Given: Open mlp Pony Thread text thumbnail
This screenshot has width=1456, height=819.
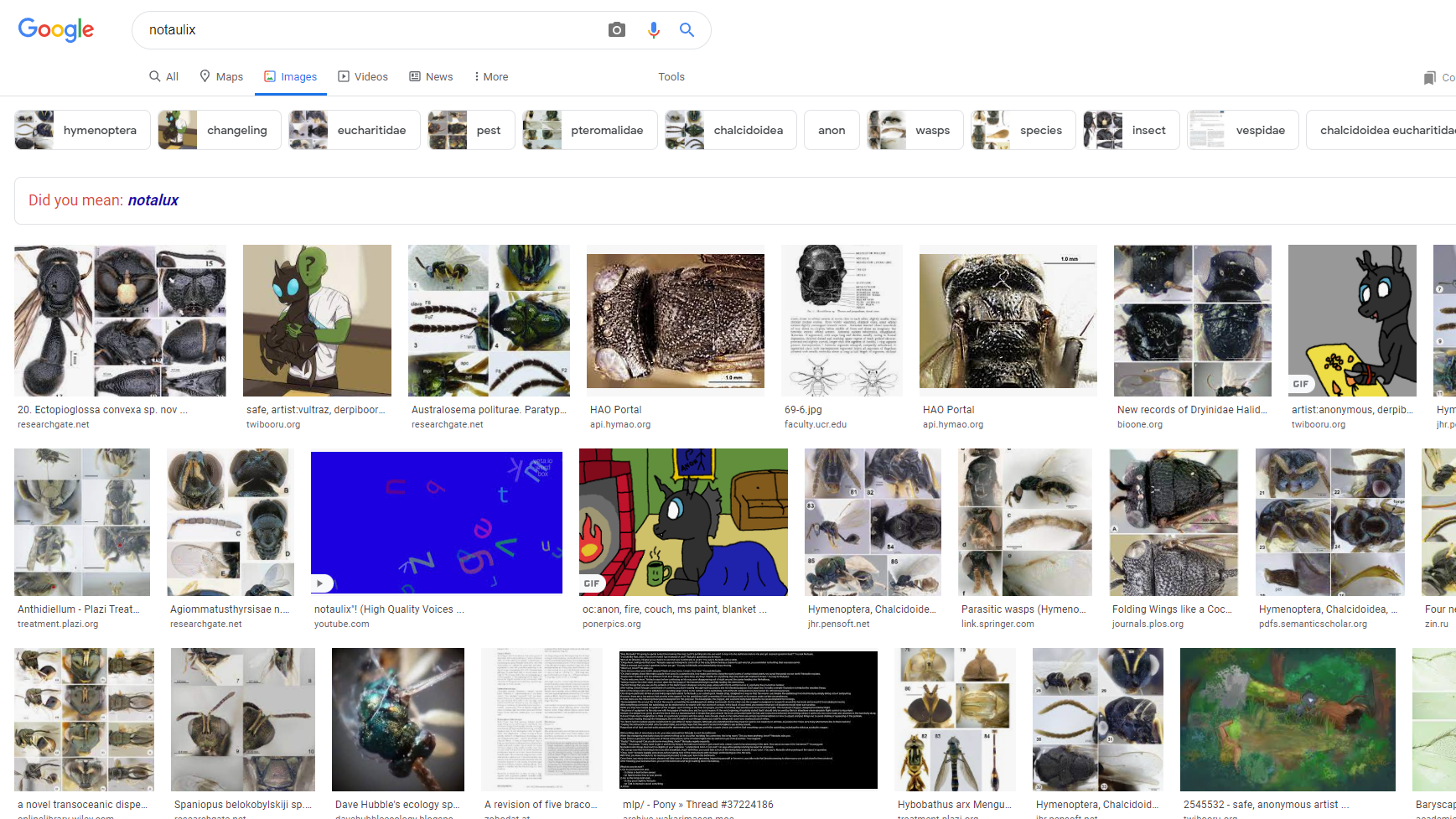Looking at the screenshot, I should 749,719.
